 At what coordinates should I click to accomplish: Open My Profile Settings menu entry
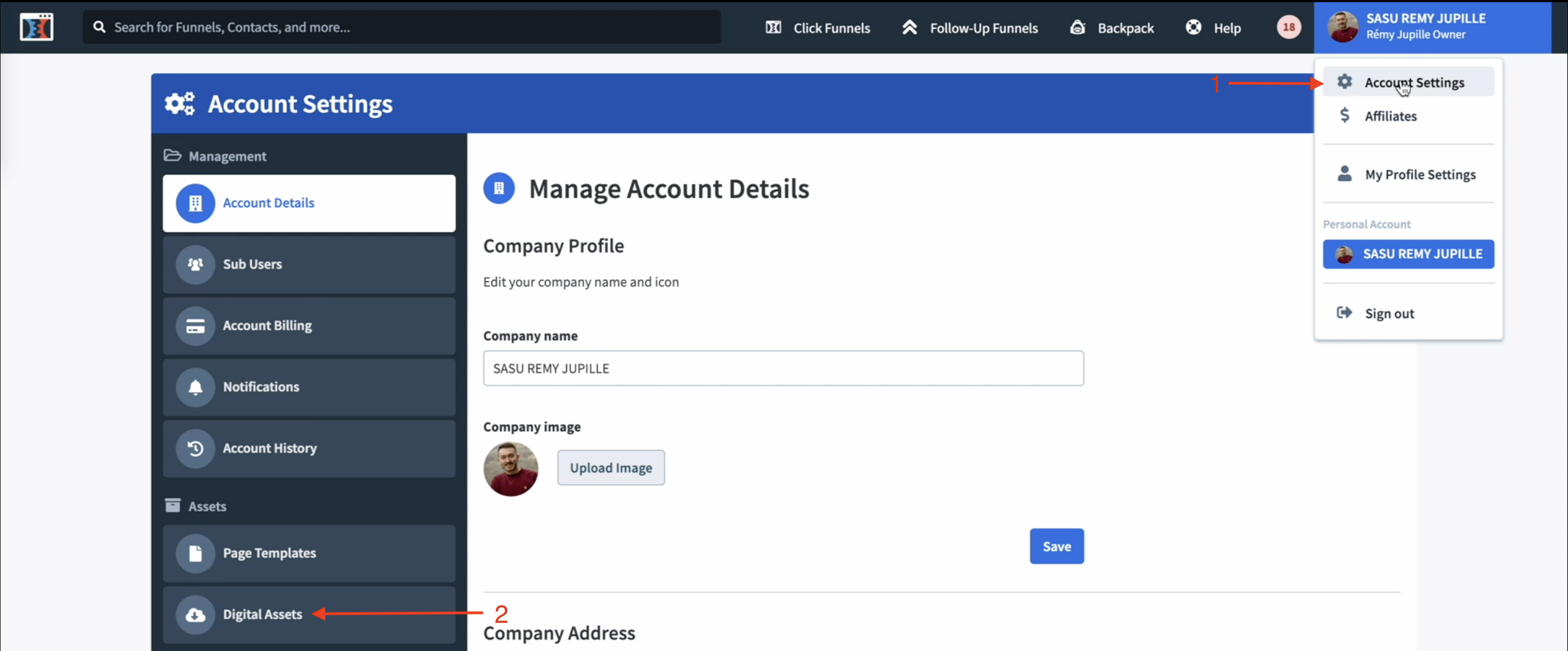(1419, 175)
